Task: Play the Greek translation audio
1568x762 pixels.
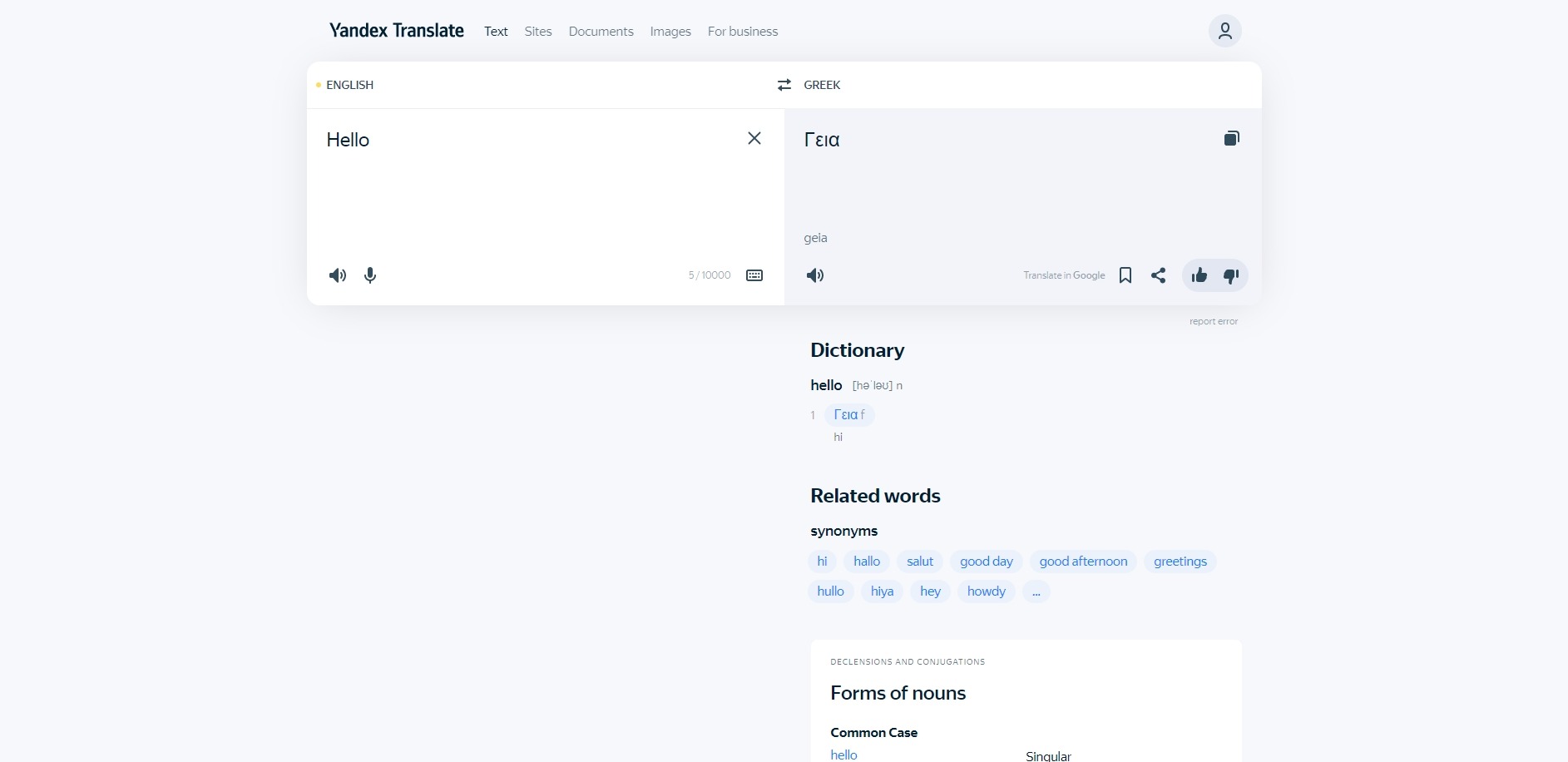Action: [815, 275]
